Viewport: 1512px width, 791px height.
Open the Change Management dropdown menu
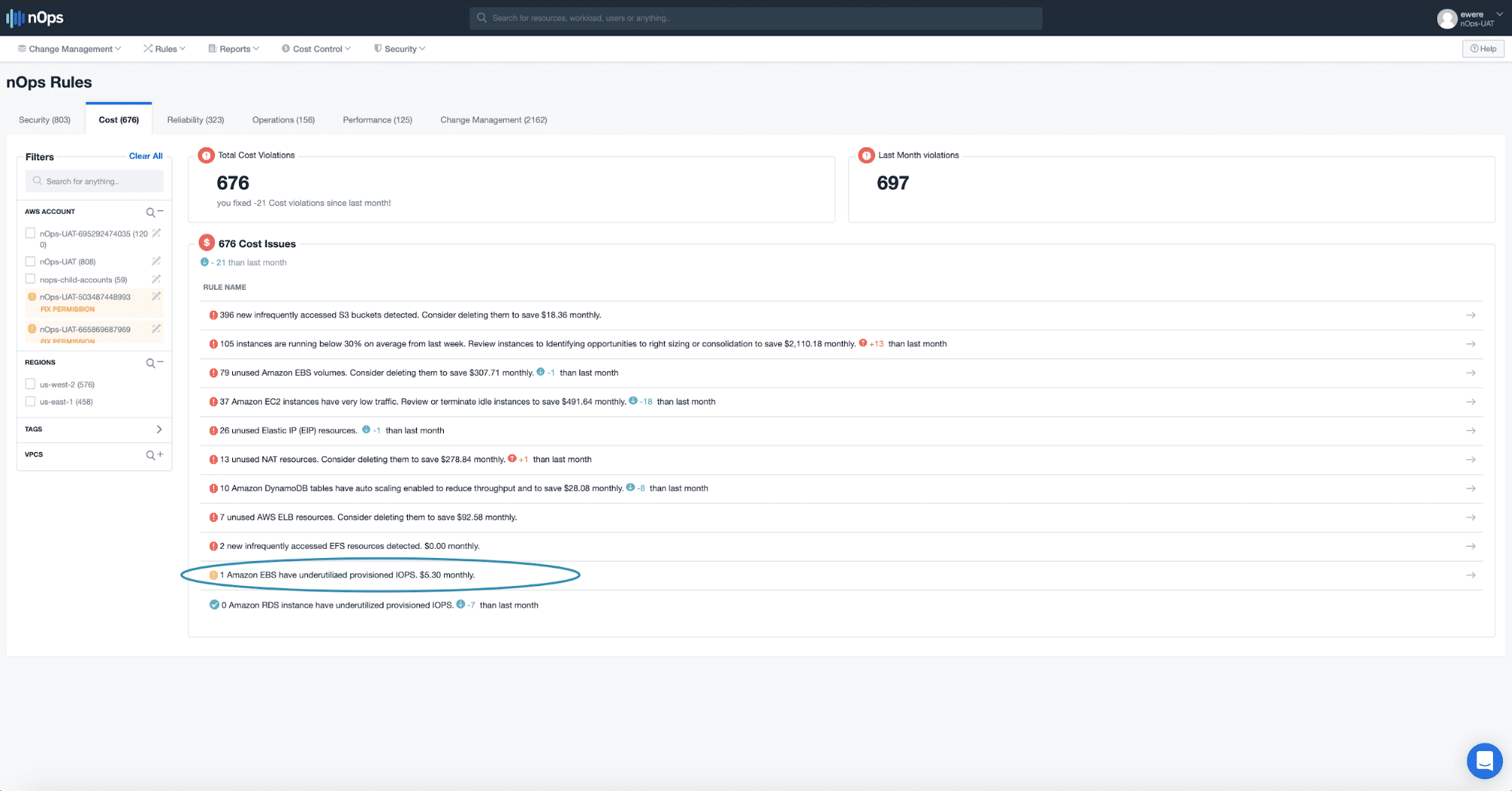[x=70, y=49]
